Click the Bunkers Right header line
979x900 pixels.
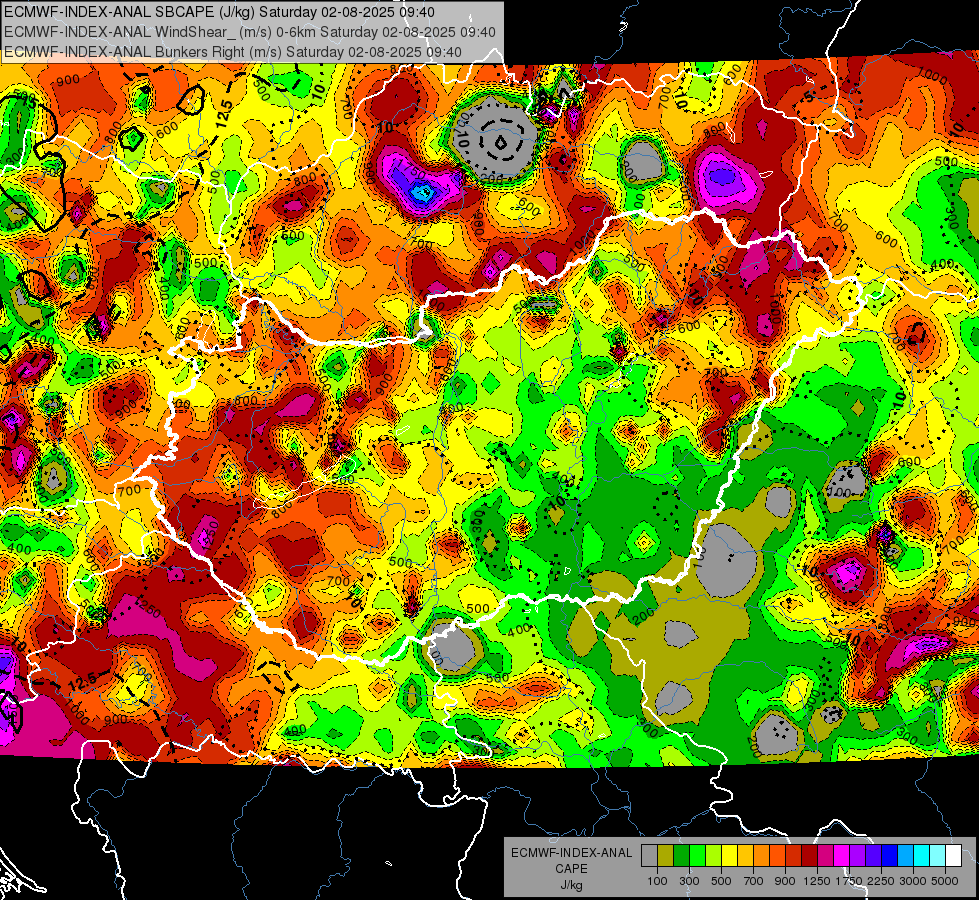click(x=233, y=52)
